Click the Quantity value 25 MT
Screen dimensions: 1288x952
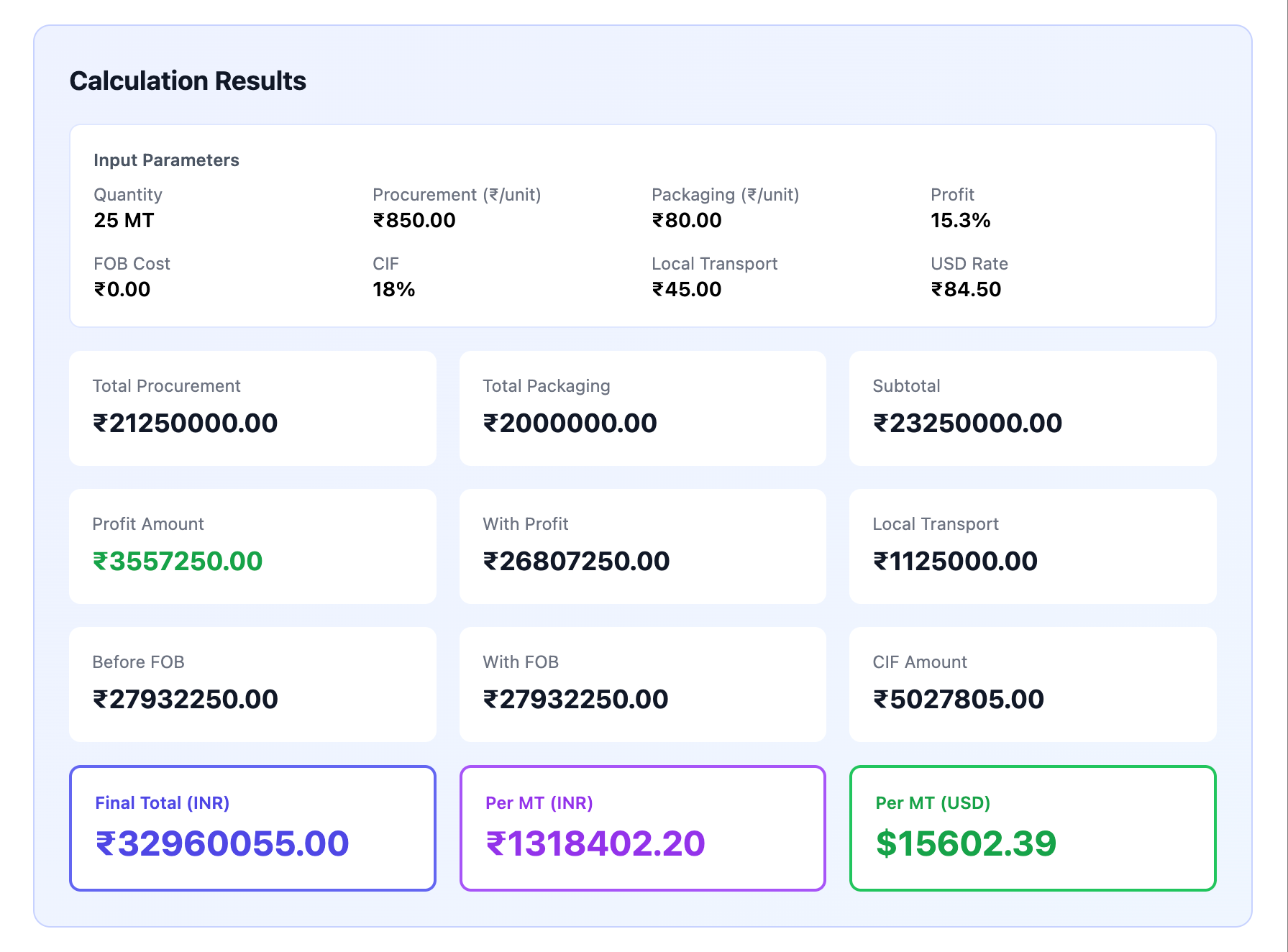122,220
